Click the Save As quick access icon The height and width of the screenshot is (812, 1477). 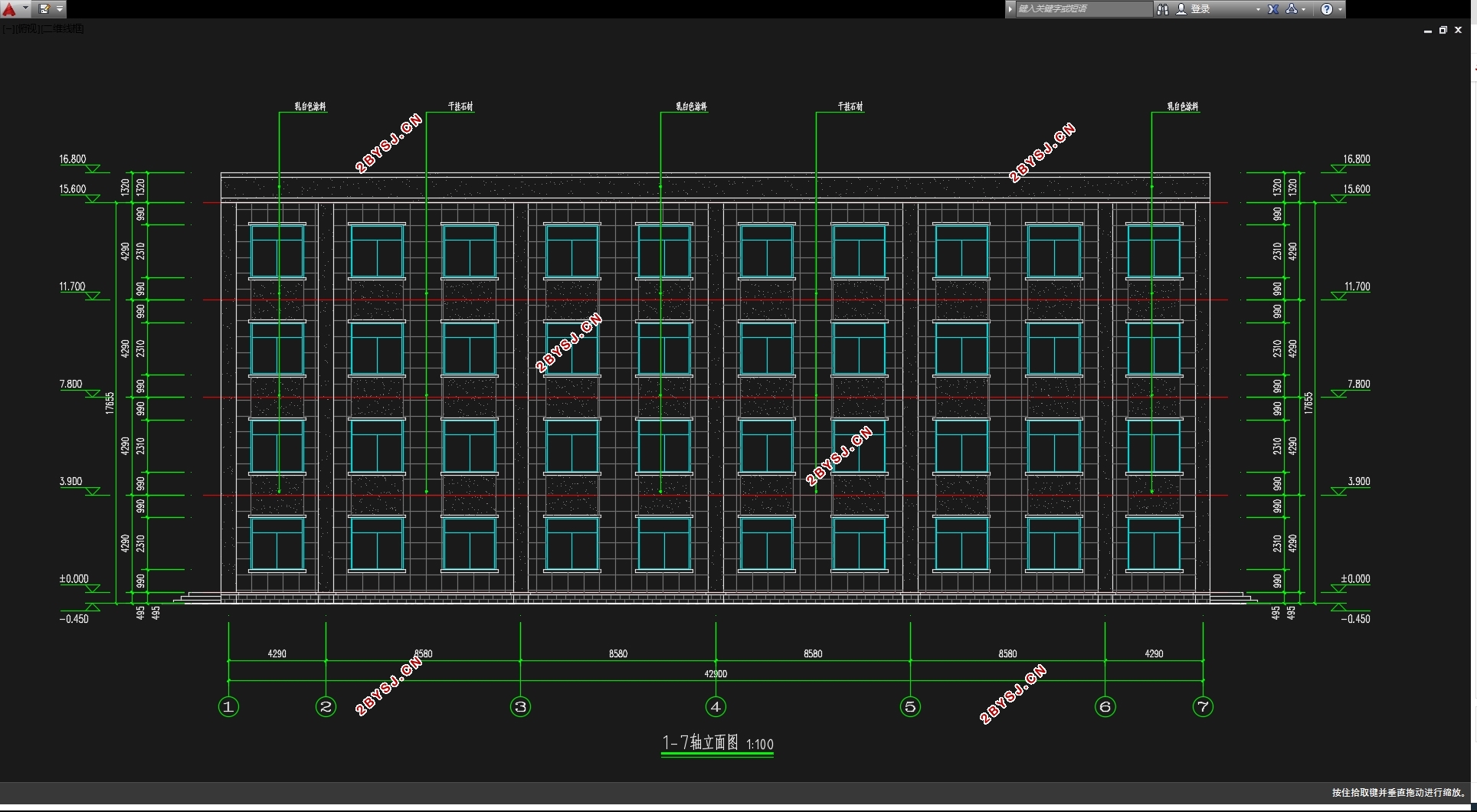point(44,9)
